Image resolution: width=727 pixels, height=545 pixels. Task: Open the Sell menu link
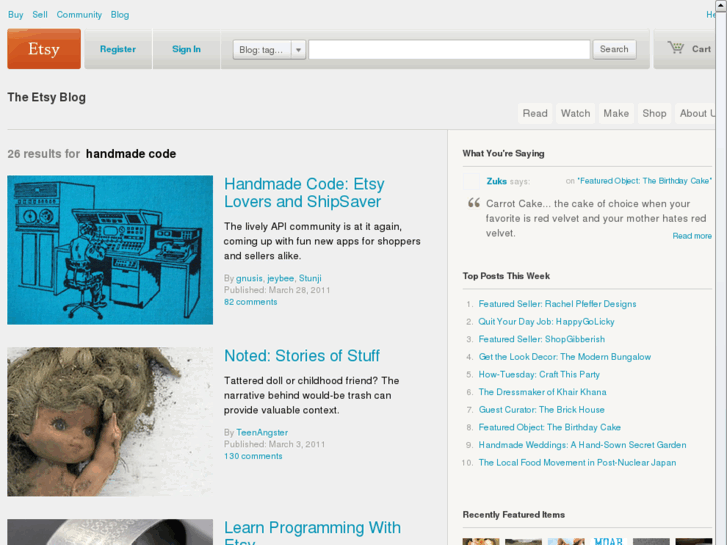click(40, 15)
